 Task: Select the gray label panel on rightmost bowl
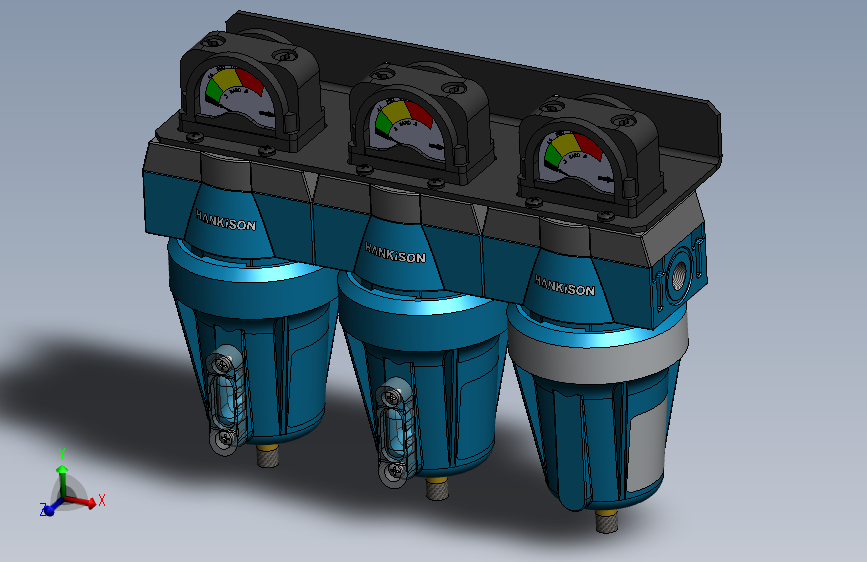point(648,445)
